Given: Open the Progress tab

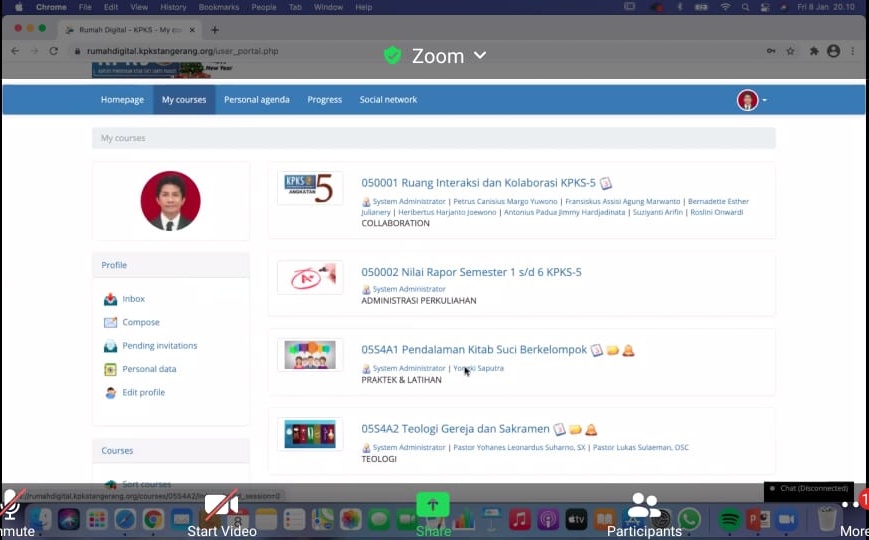Looking at the screenshot, I should click(325, 100).
